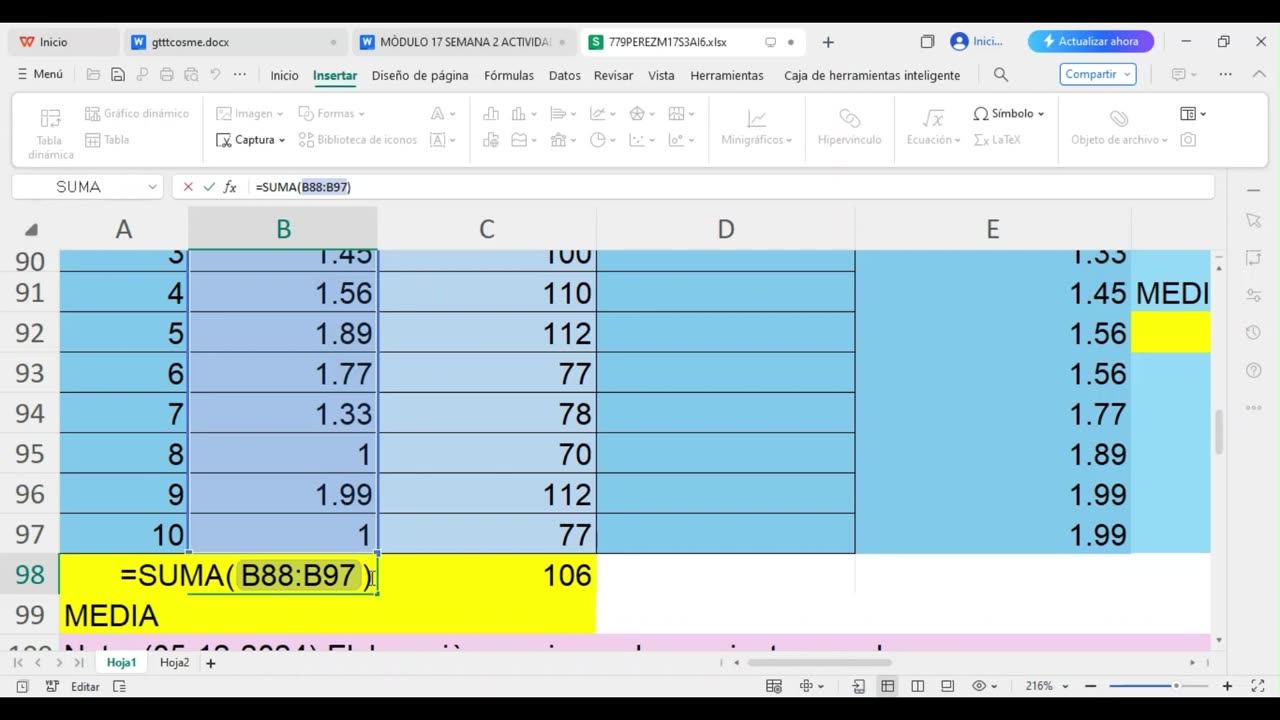This screenshot has width=1280, height=720.
Task: Cancel the formula entry with the X
Action: [x=188, y=187]
